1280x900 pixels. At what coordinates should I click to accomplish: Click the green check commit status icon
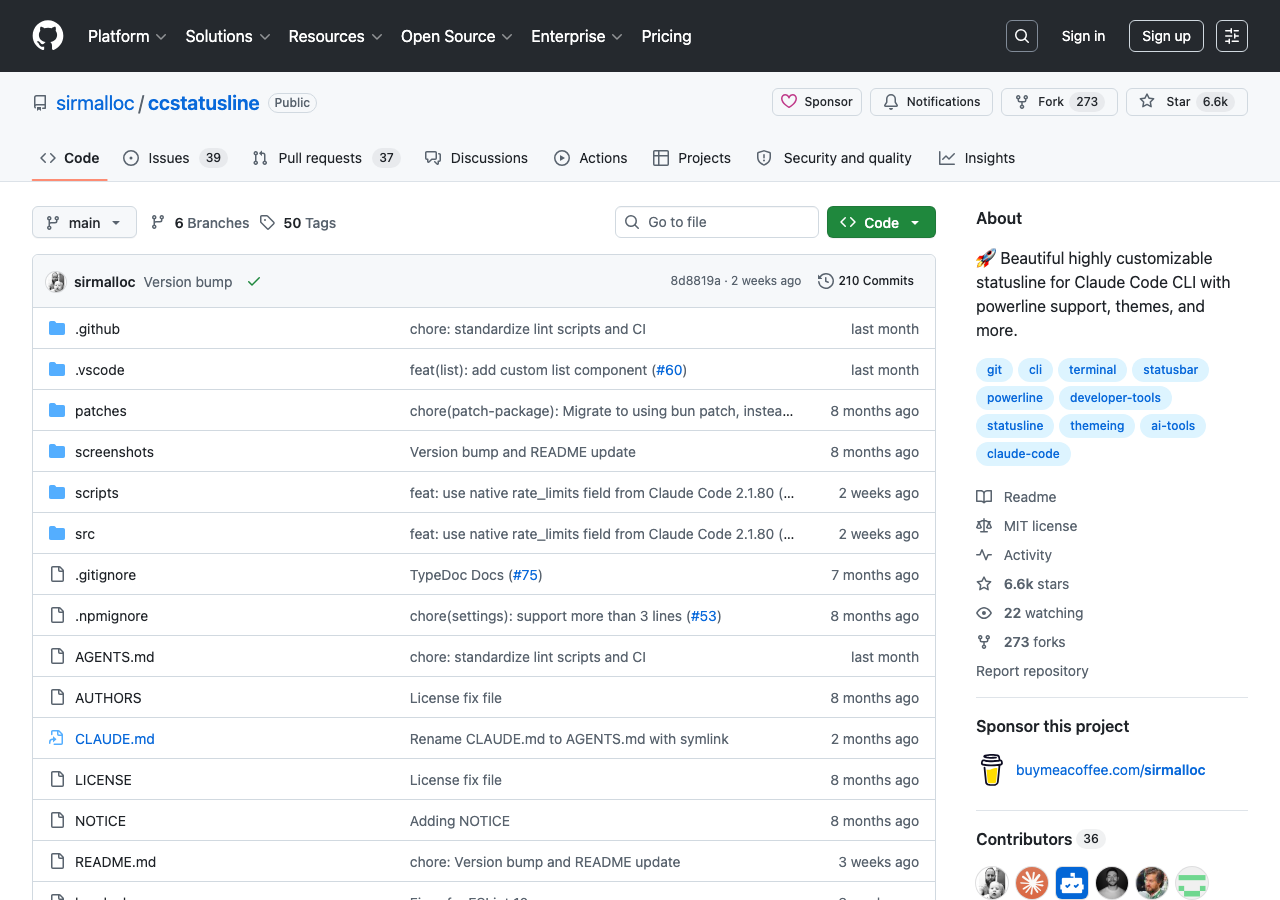coord(254,282)
